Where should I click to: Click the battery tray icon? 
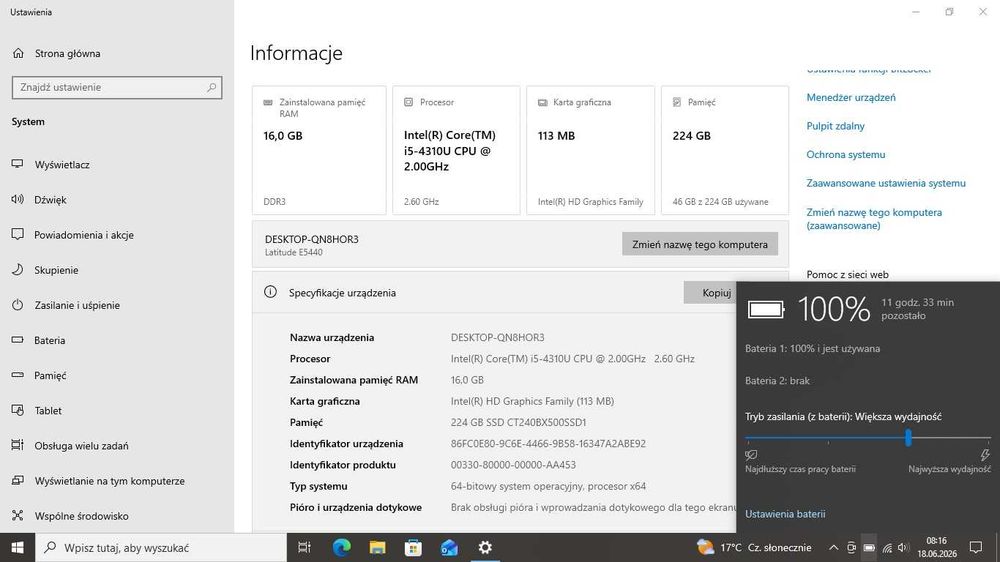869,547
